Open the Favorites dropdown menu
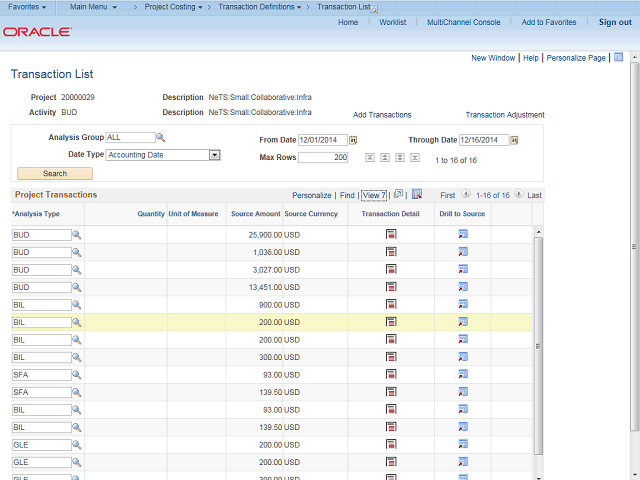This screenshot has width=640, height=480. [30, 7]
